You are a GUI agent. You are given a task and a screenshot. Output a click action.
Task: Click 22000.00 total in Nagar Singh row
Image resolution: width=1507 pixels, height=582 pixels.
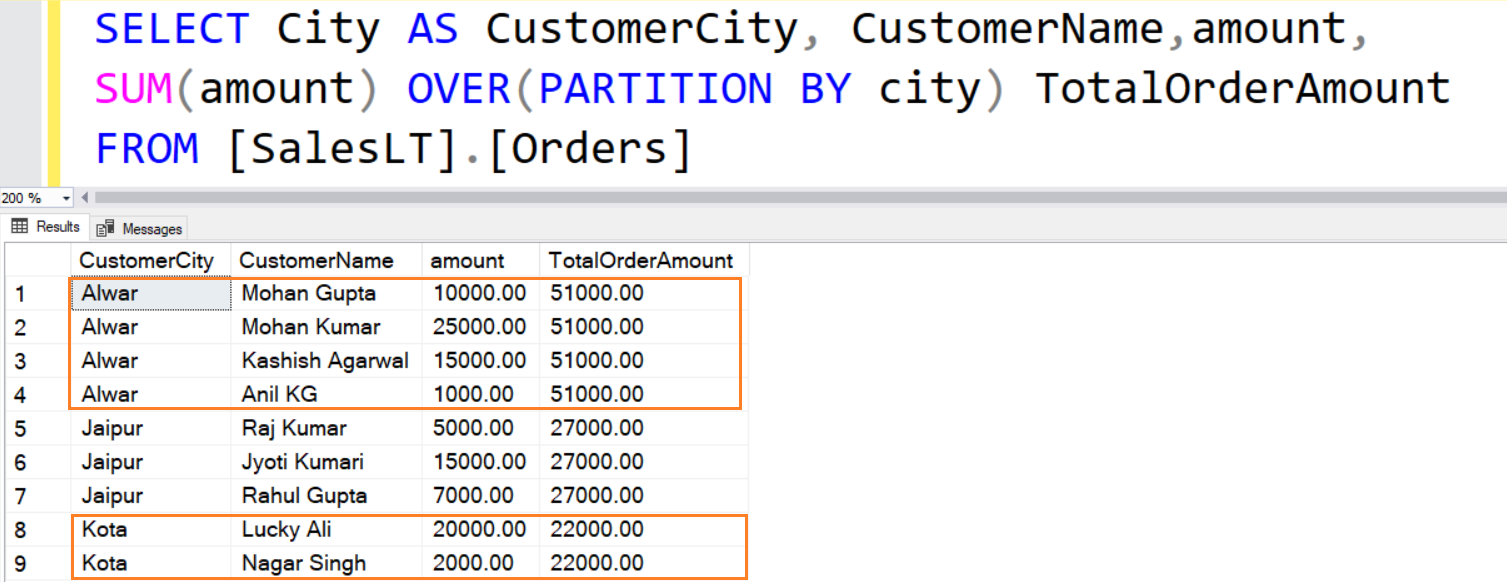(x=644, y=563)
